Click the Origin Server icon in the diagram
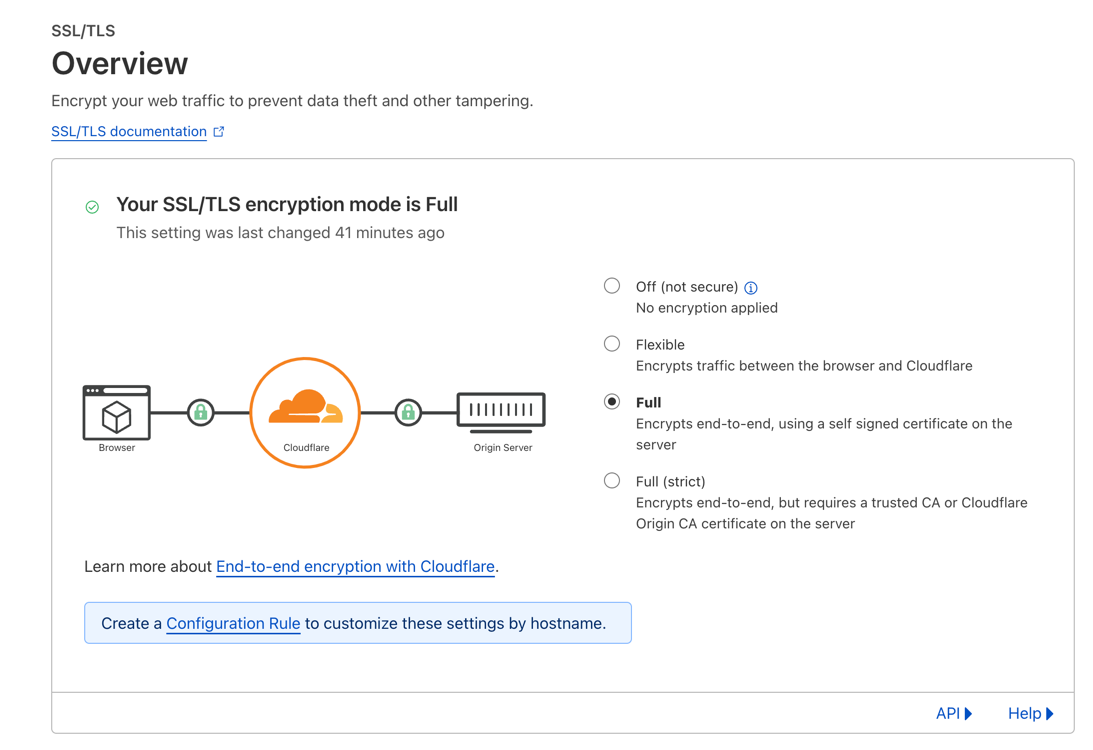This screenshot has height=750, width=1093. [500, 410]
